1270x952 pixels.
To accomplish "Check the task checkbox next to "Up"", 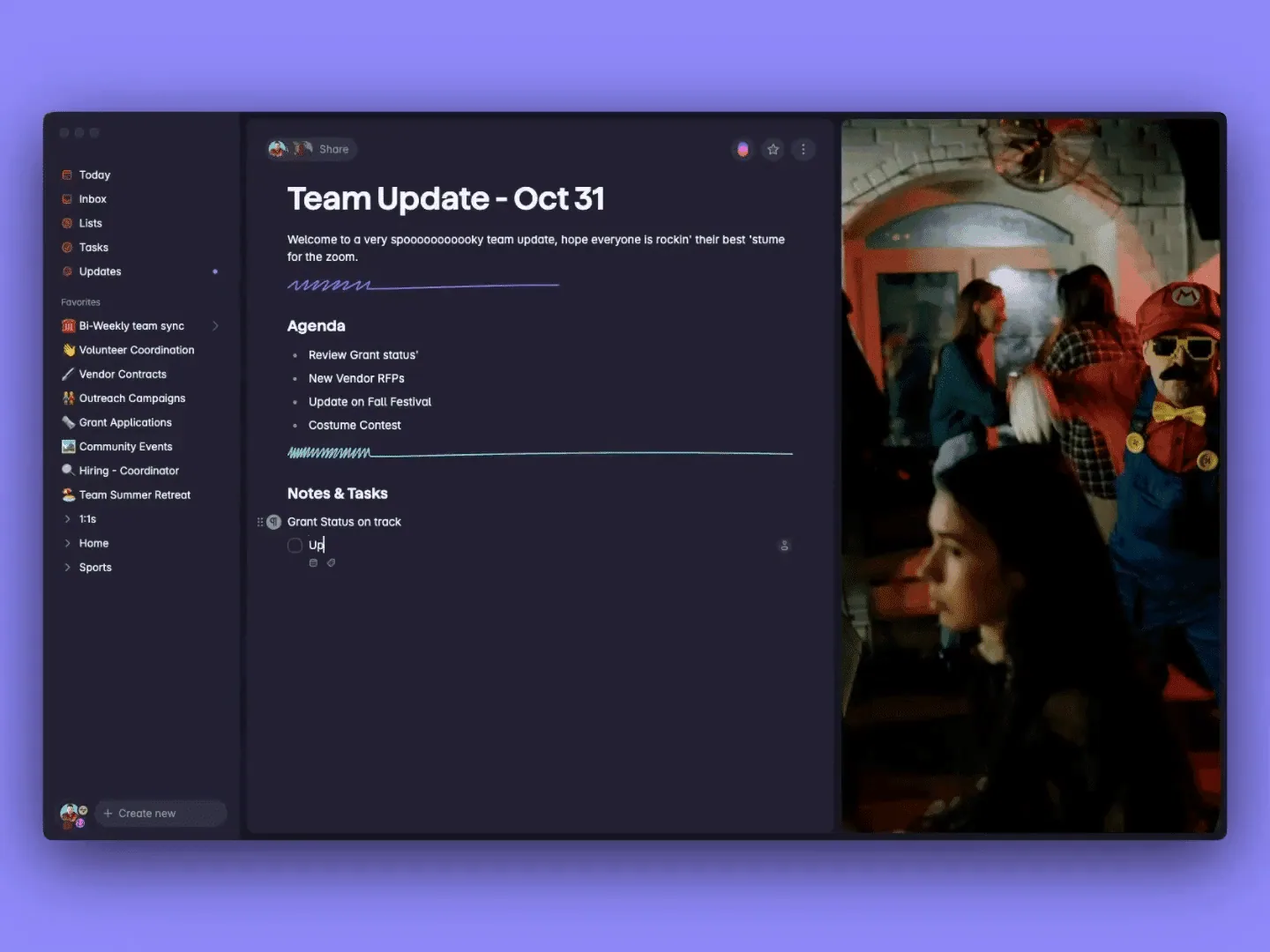I will [295, 546].
